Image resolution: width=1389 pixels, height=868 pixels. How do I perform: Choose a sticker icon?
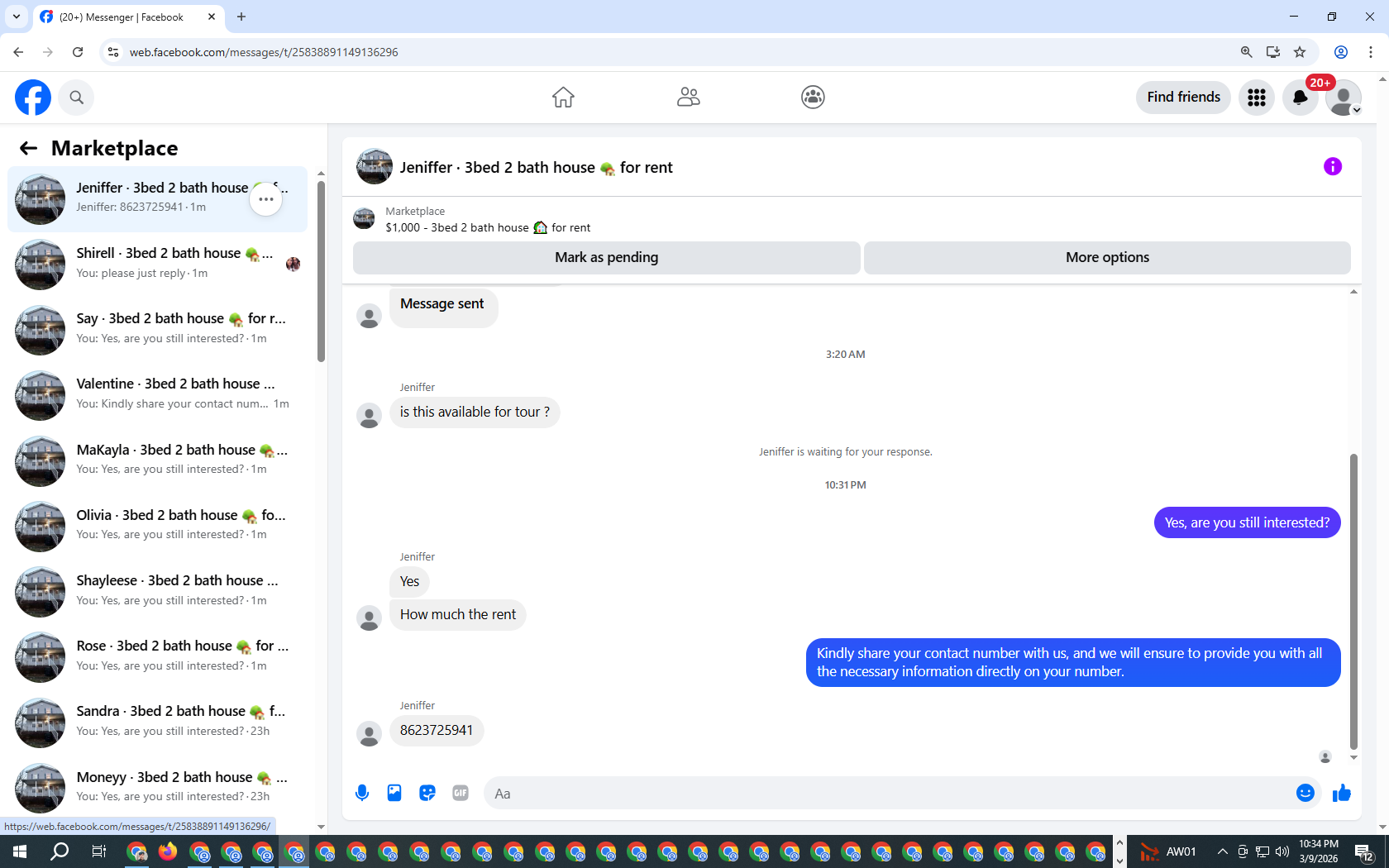(427, 794)
